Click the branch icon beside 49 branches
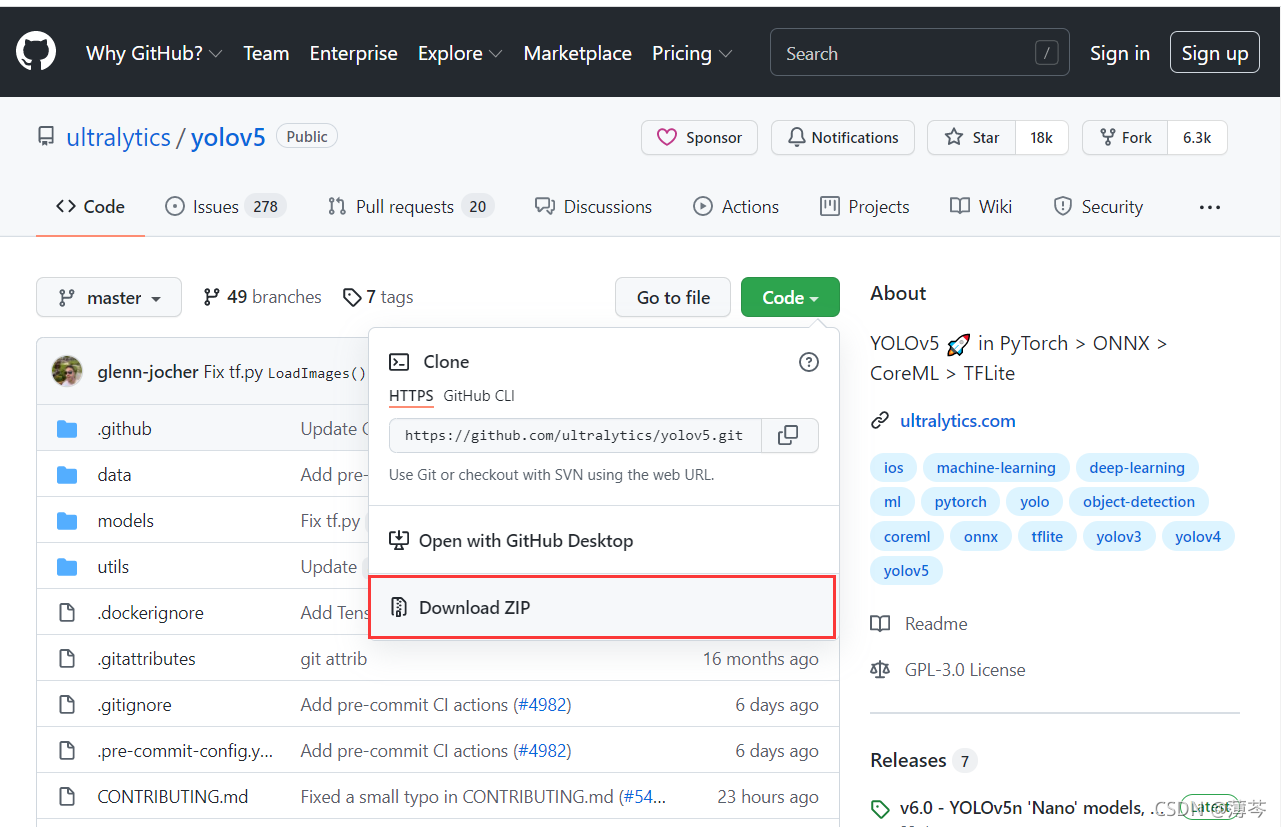The image size is (1281, 827). pos(211,297)
